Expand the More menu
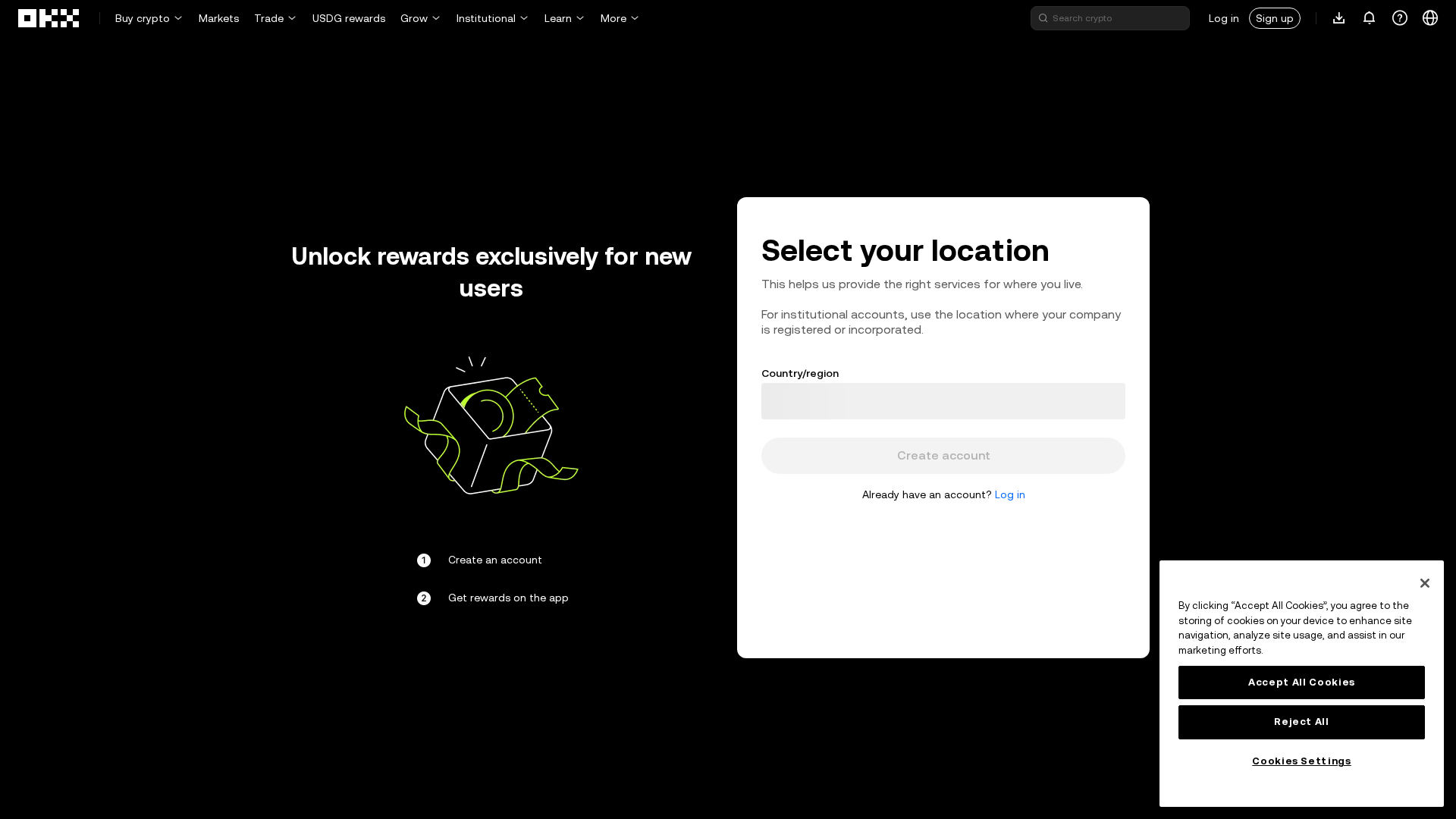Screen dimensions: 1456x819 click(619, 17)
